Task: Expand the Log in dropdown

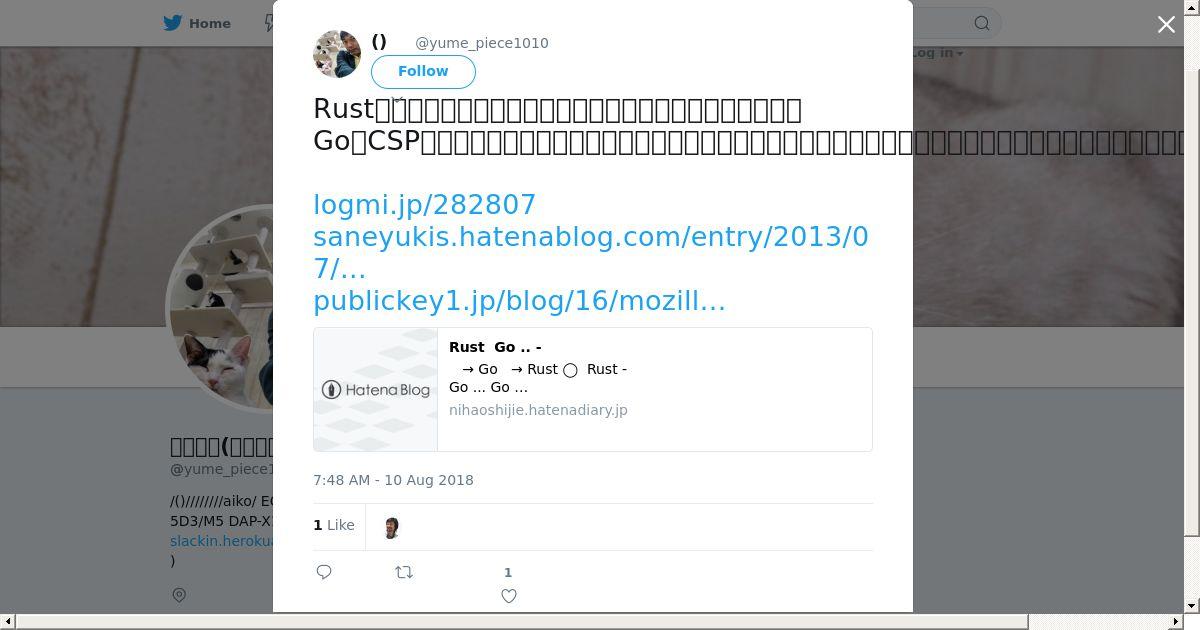Action: coord(937,53)
